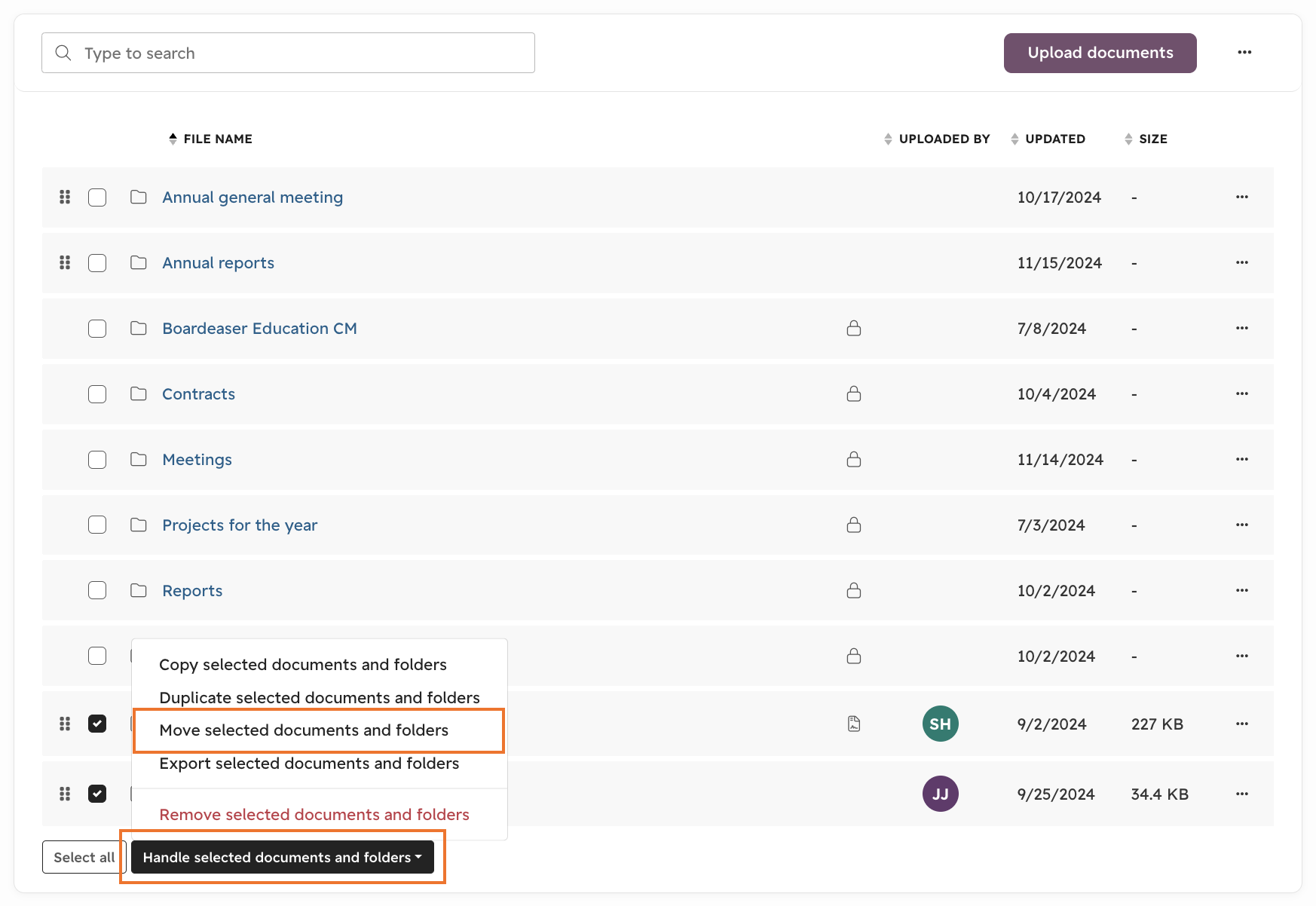This screenshot has height=906, width=1316.
Task: Open row actions ellipsis for Contracts
Action: 1242,394
